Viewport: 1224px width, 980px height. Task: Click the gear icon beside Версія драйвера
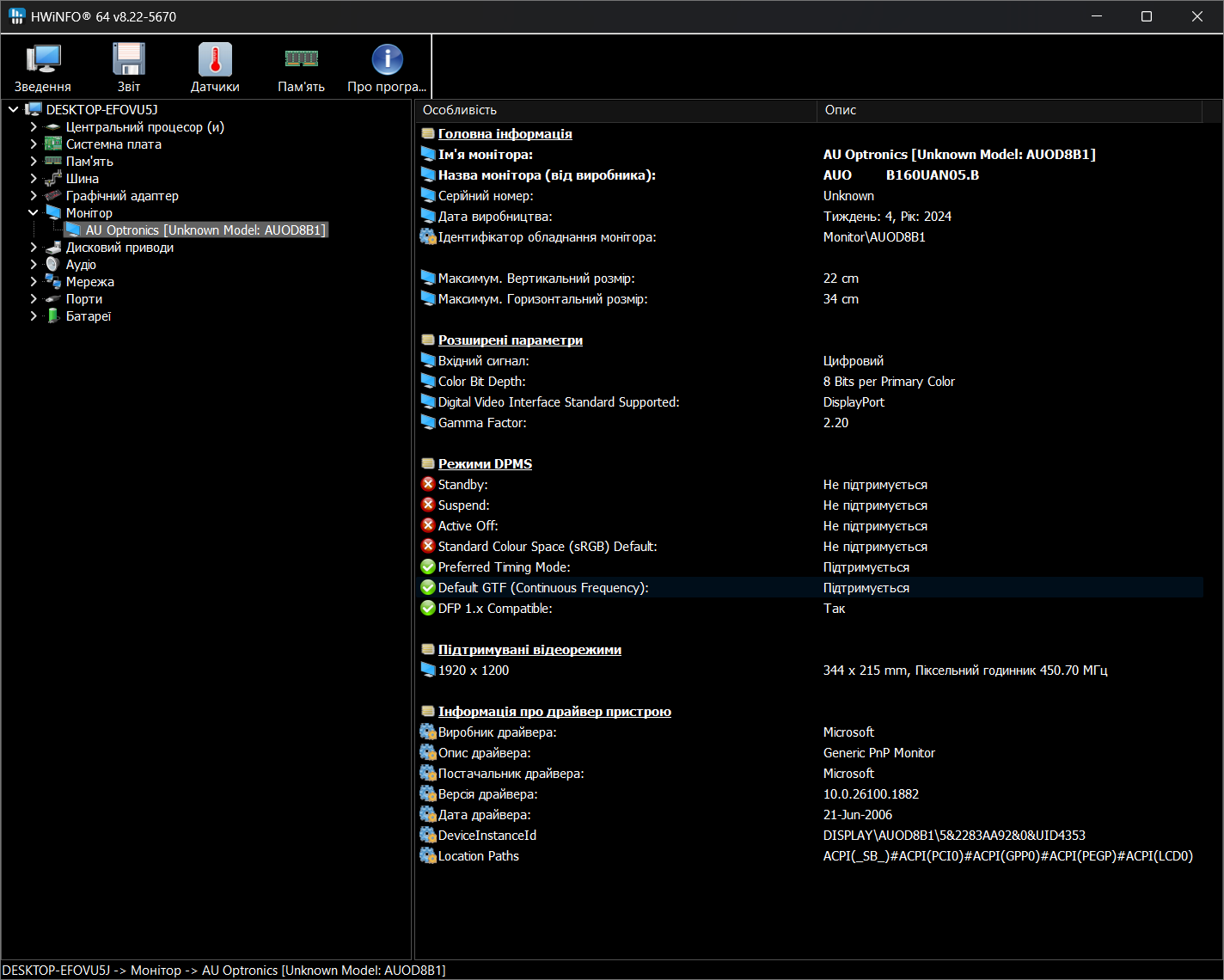428,793
